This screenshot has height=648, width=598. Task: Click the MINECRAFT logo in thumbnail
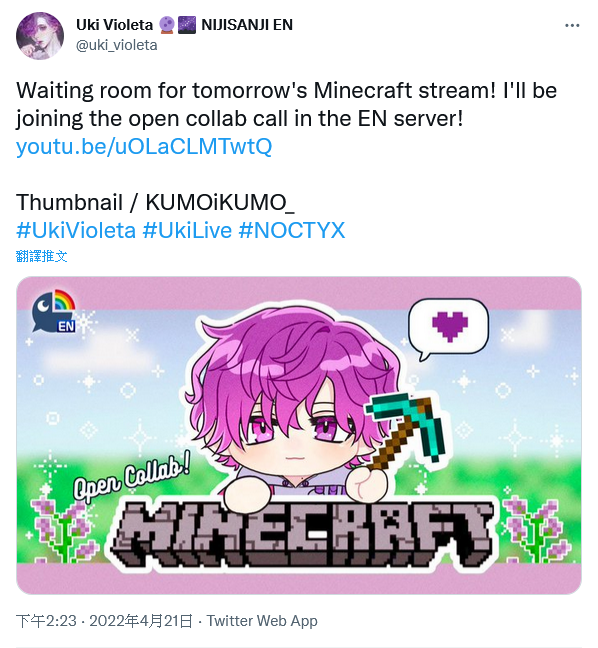(x=305, y=535)
